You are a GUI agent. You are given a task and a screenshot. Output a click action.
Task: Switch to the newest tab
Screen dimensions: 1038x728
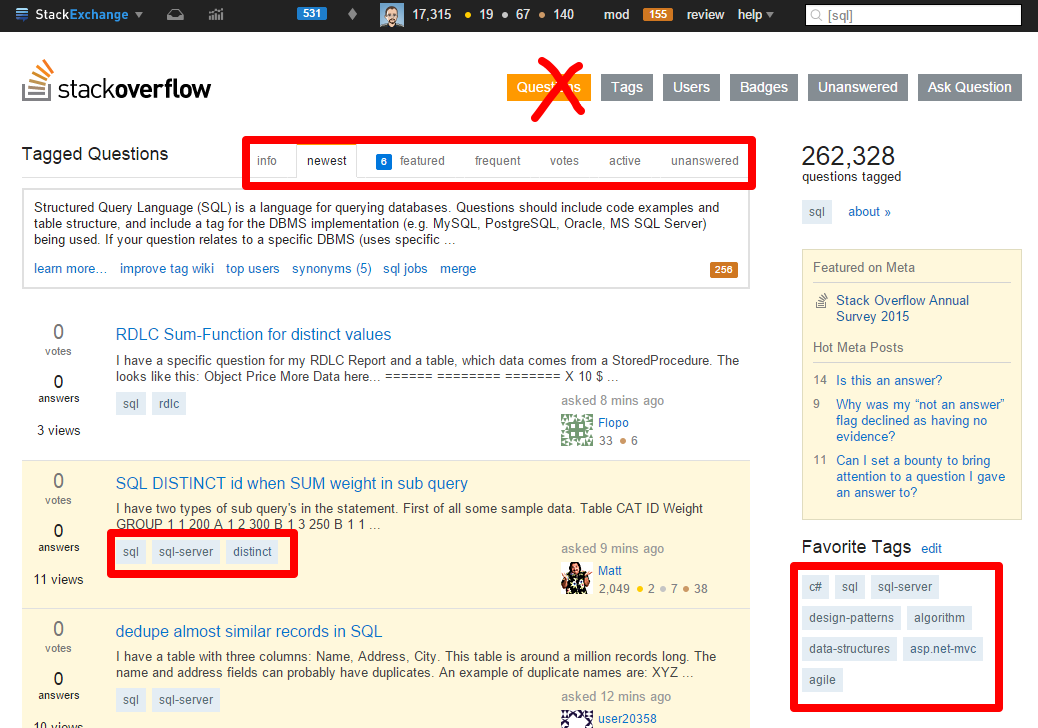pos(326,161)
